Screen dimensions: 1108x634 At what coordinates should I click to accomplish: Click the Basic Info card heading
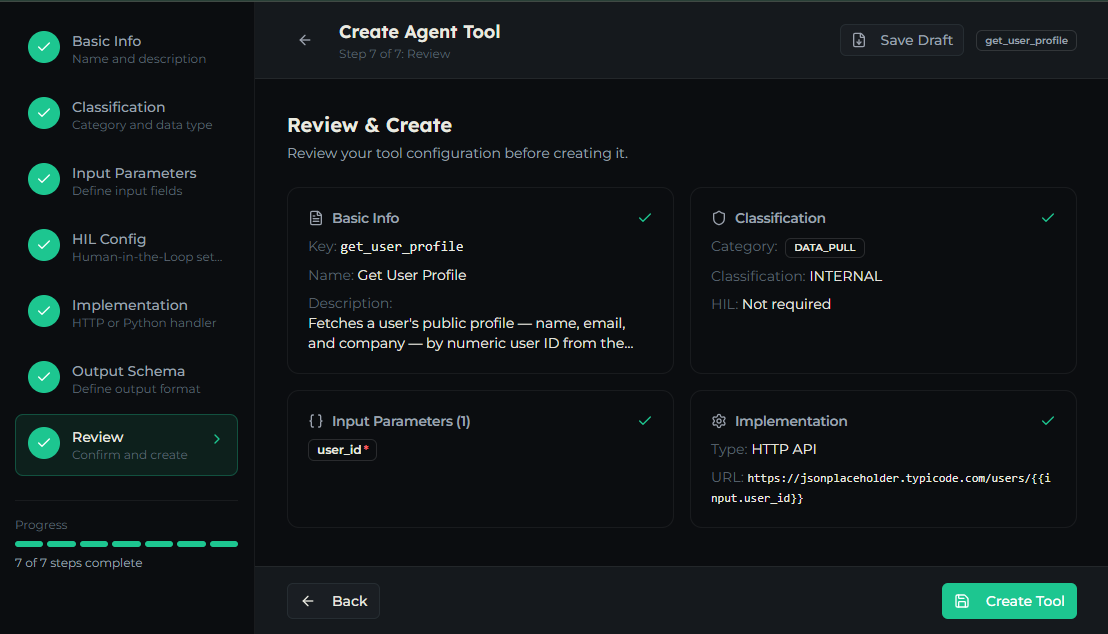(365, 218)
